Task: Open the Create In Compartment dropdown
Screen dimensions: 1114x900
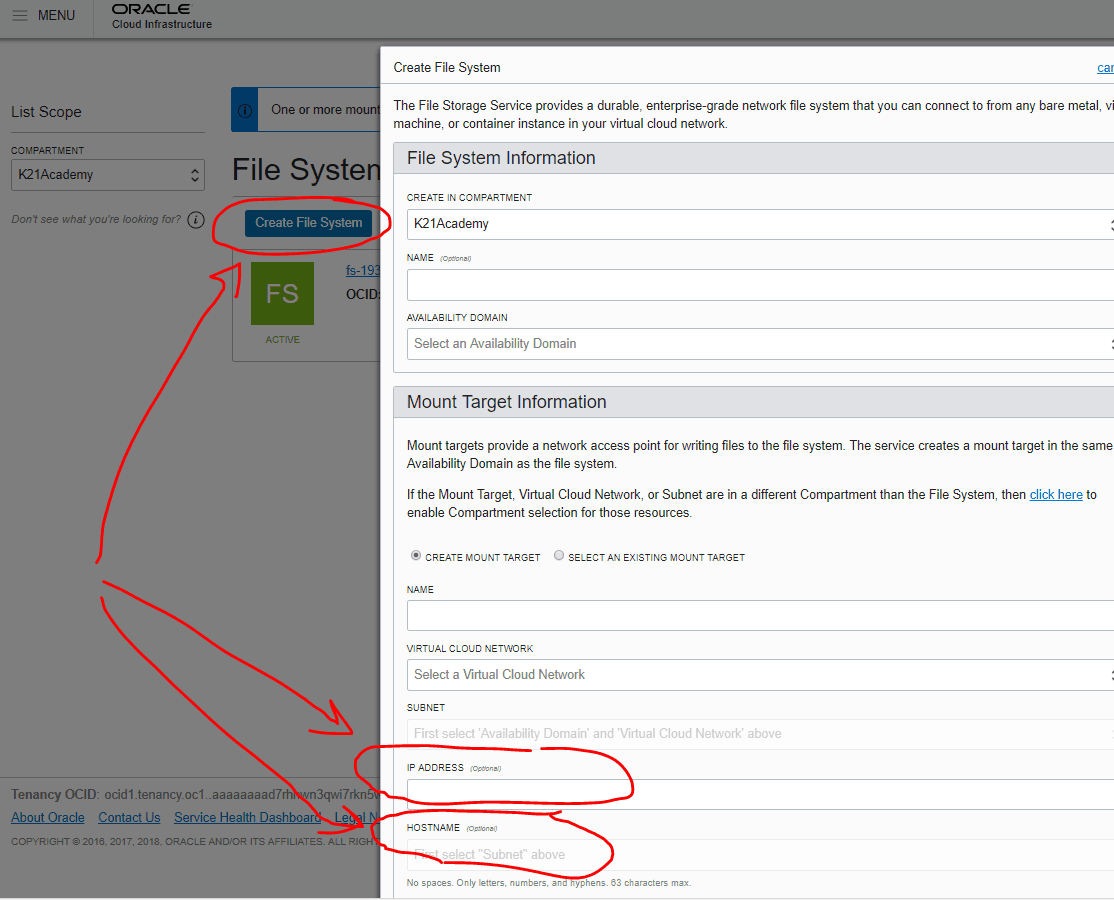Action: 760,224
